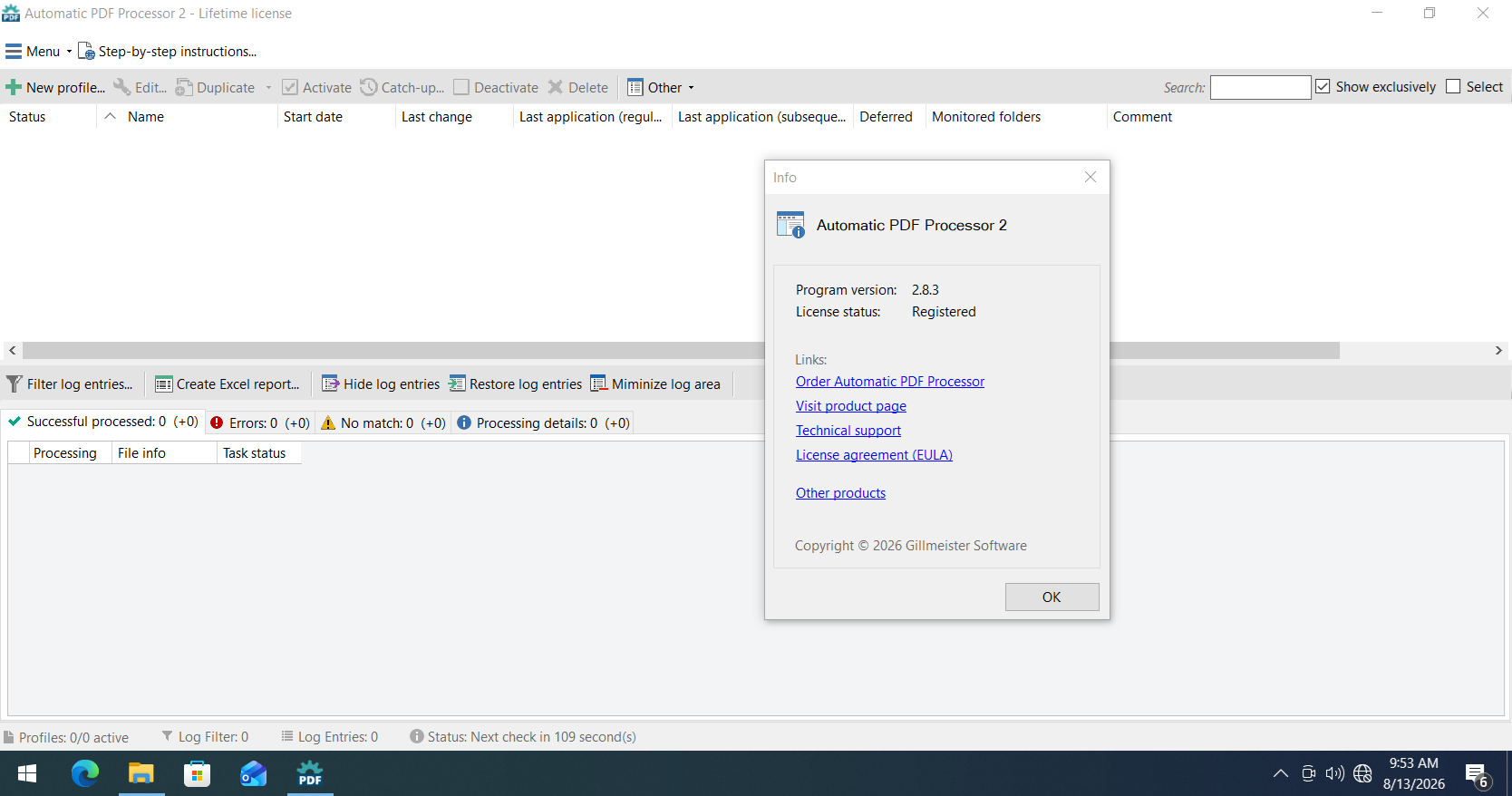Image resolution: width=1512 pixels, height=796 pixels.
Task: Click the blue Processing details info icon
Action: (x=464, y=422)
